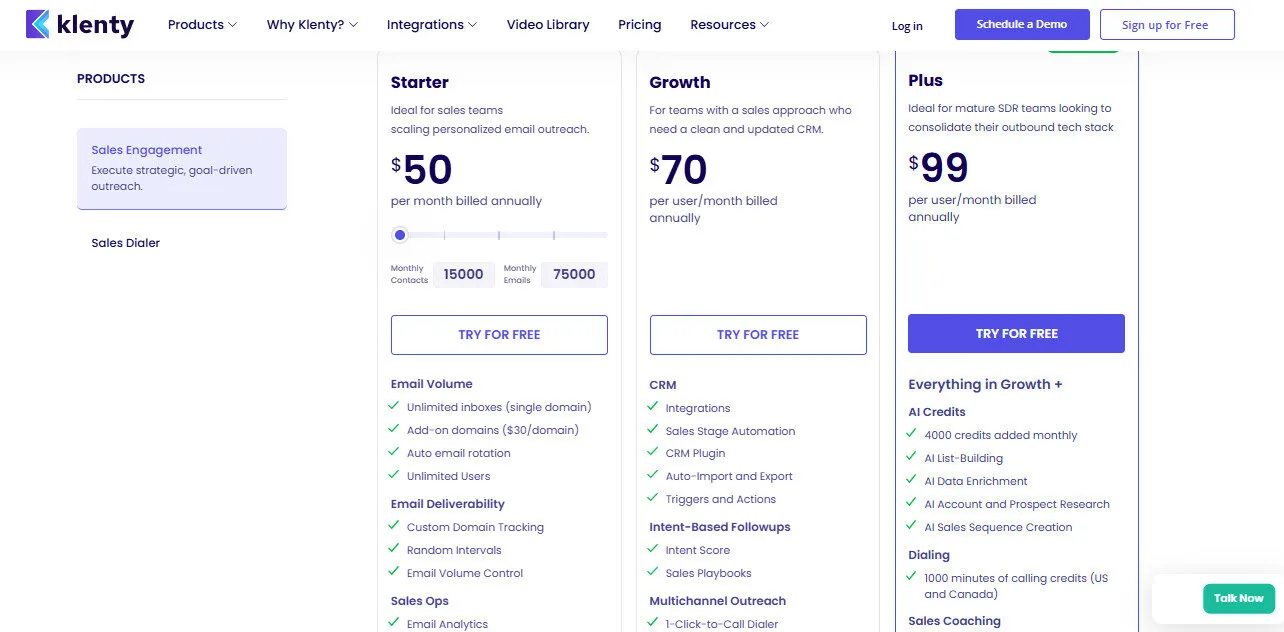This screenshot has height=632, width=1284.
Task: Click the checkmark beside AI List-Building
Action: point(911,457)
